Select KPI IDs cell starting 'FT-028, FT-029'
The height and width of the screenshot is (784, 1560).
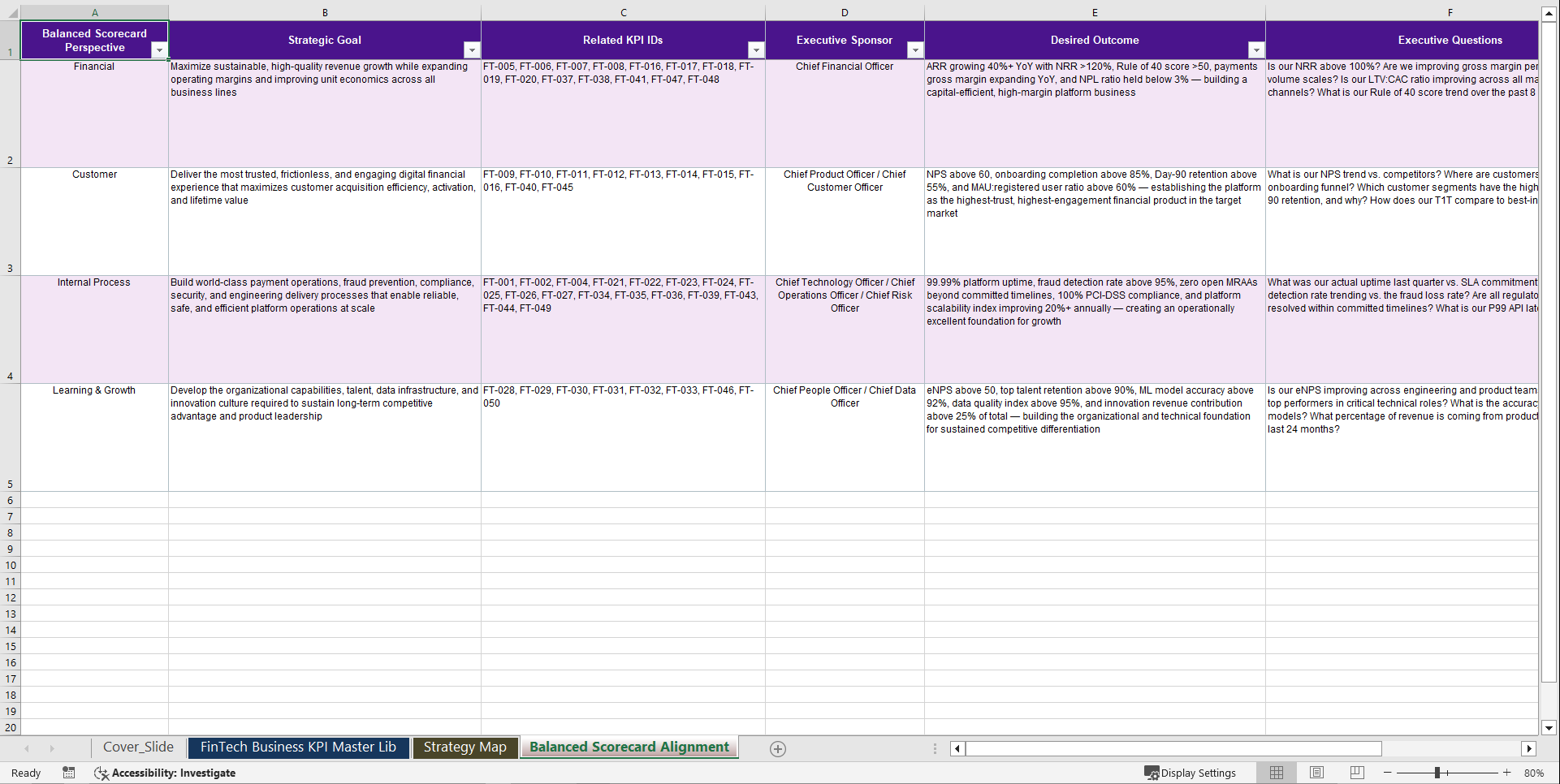(623, 437)
